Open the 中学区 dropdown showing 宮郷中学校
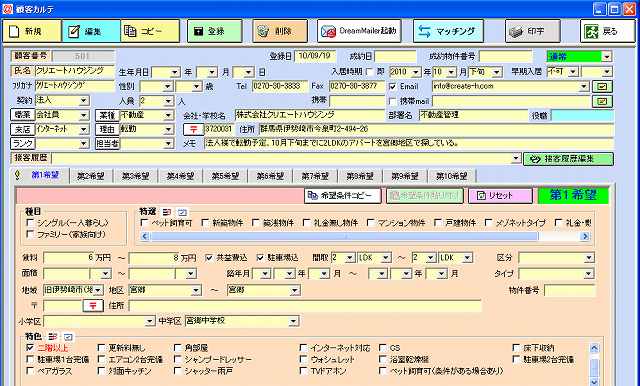Image resolution: width=640 pixels, height=386 pixels. click(x=293, y=322)
